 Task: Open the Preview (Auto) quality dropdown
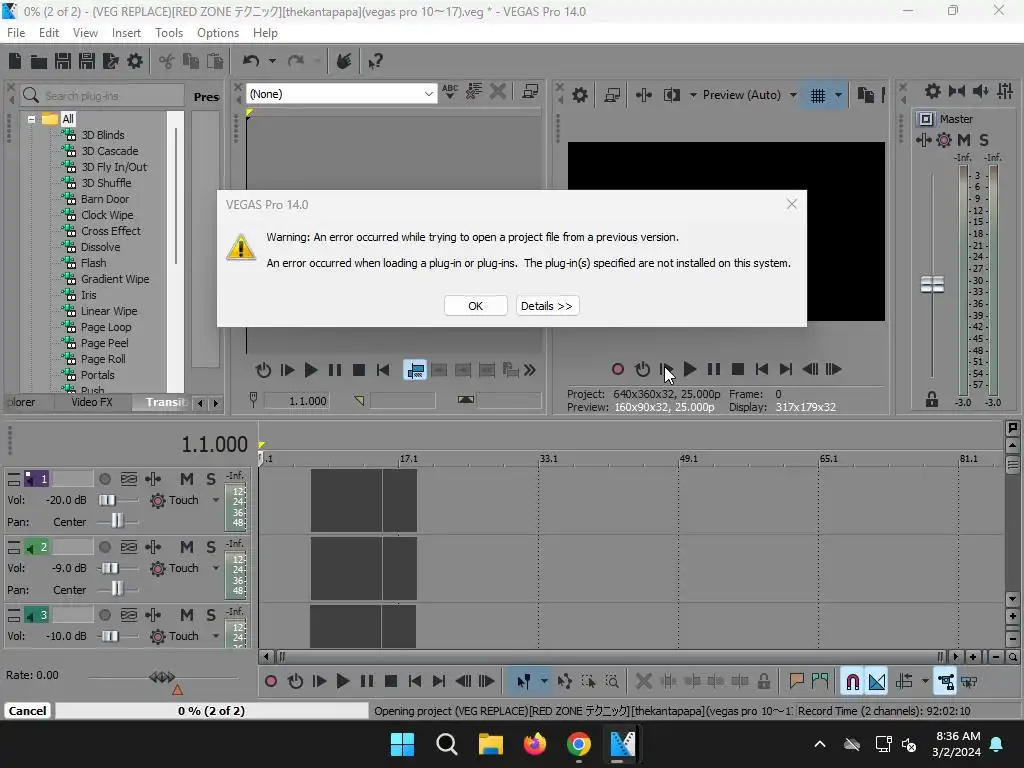click(x=793, y=95)
